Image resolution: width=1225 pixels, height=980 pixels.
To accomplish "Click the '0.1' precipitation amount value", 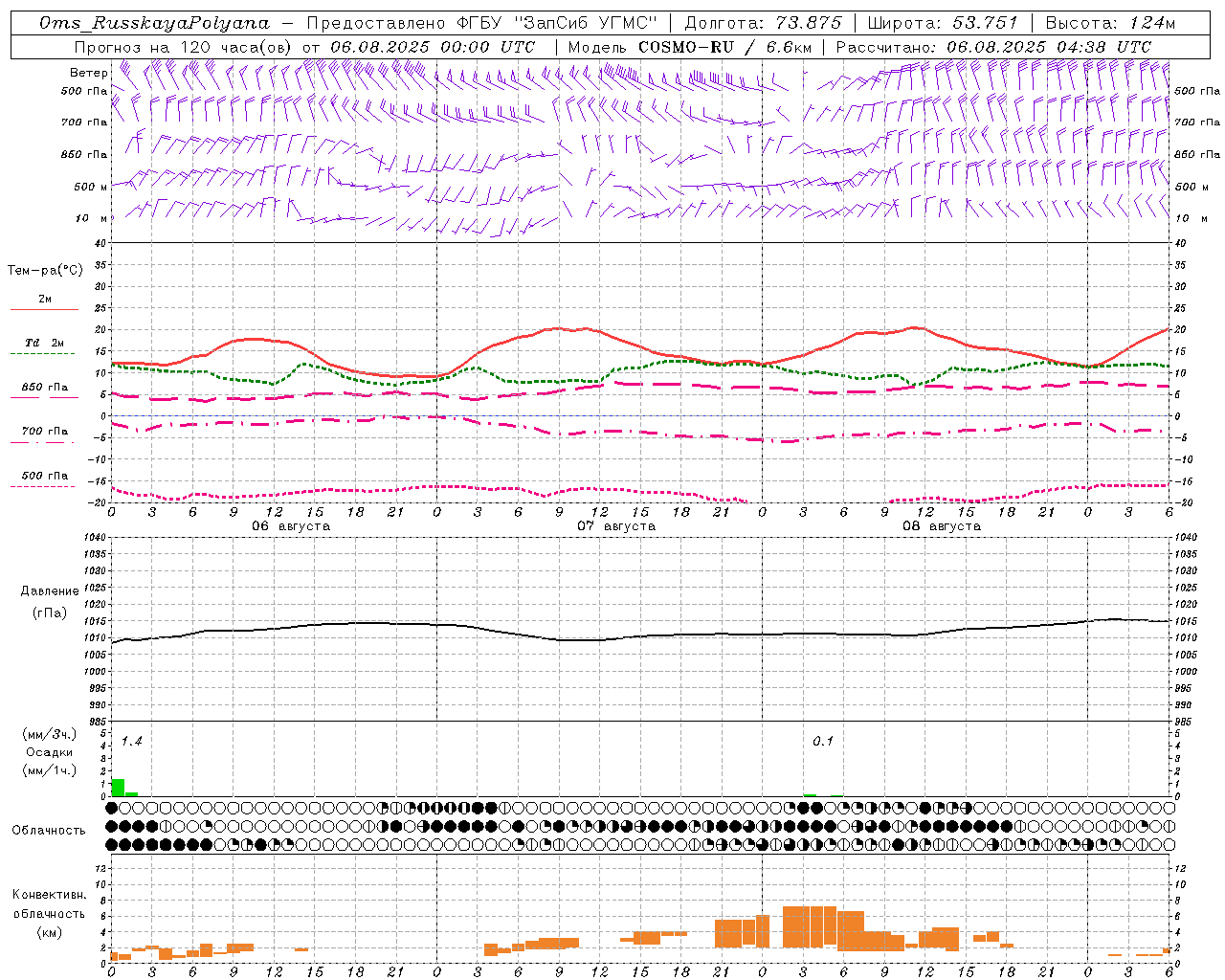I will 823,742.
